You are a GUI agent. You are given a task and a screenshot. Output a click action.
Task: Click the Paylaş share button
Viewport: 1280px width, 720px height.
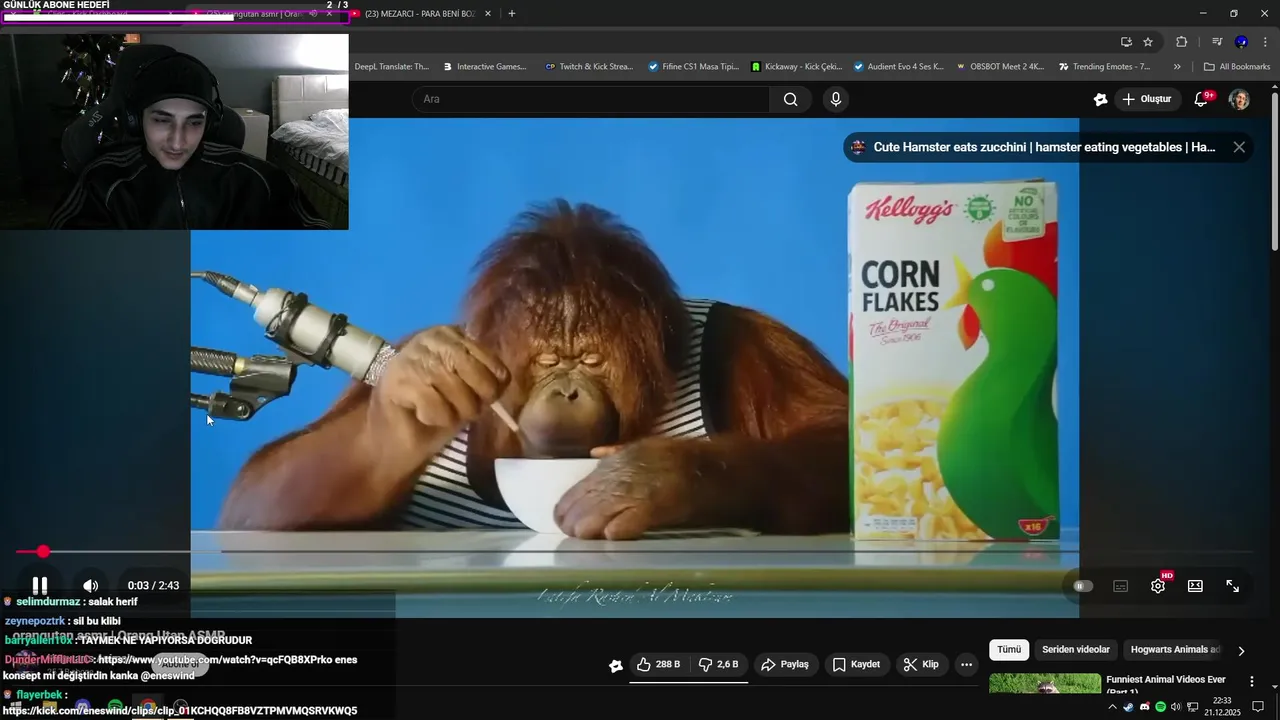click(785, 665)
